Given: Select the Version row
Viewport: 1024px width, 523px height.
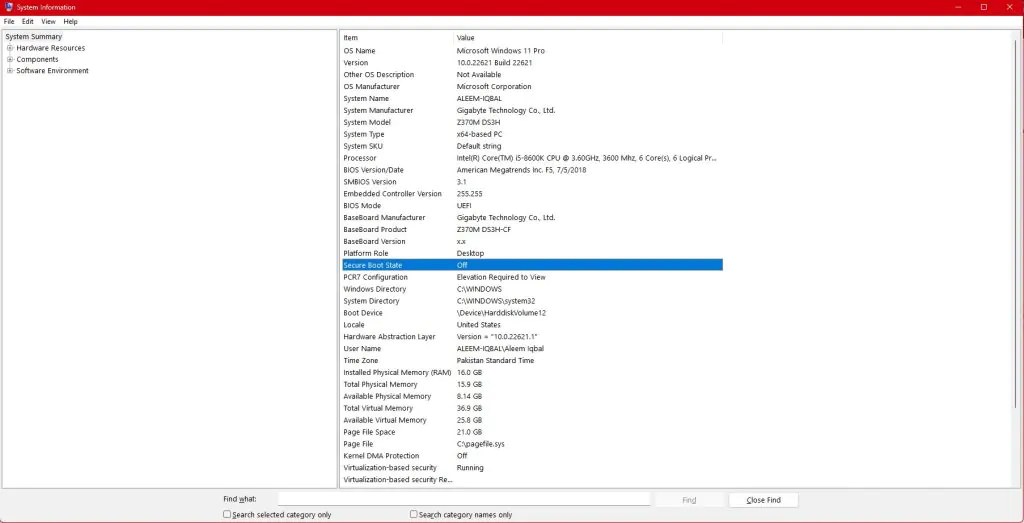Looking at the screenshot, I should (x=532, y=63).
